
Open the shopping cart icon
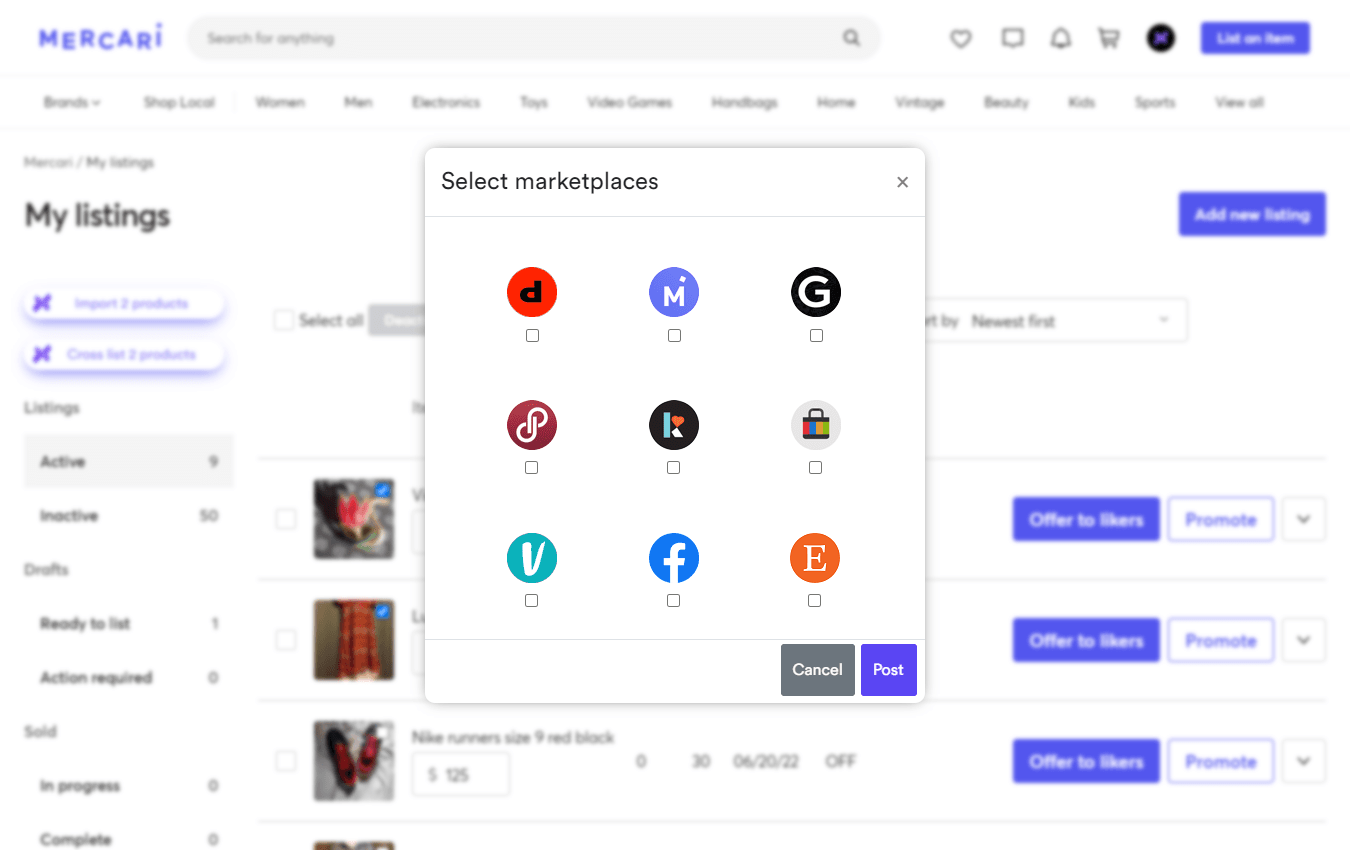pos(1109,39)
